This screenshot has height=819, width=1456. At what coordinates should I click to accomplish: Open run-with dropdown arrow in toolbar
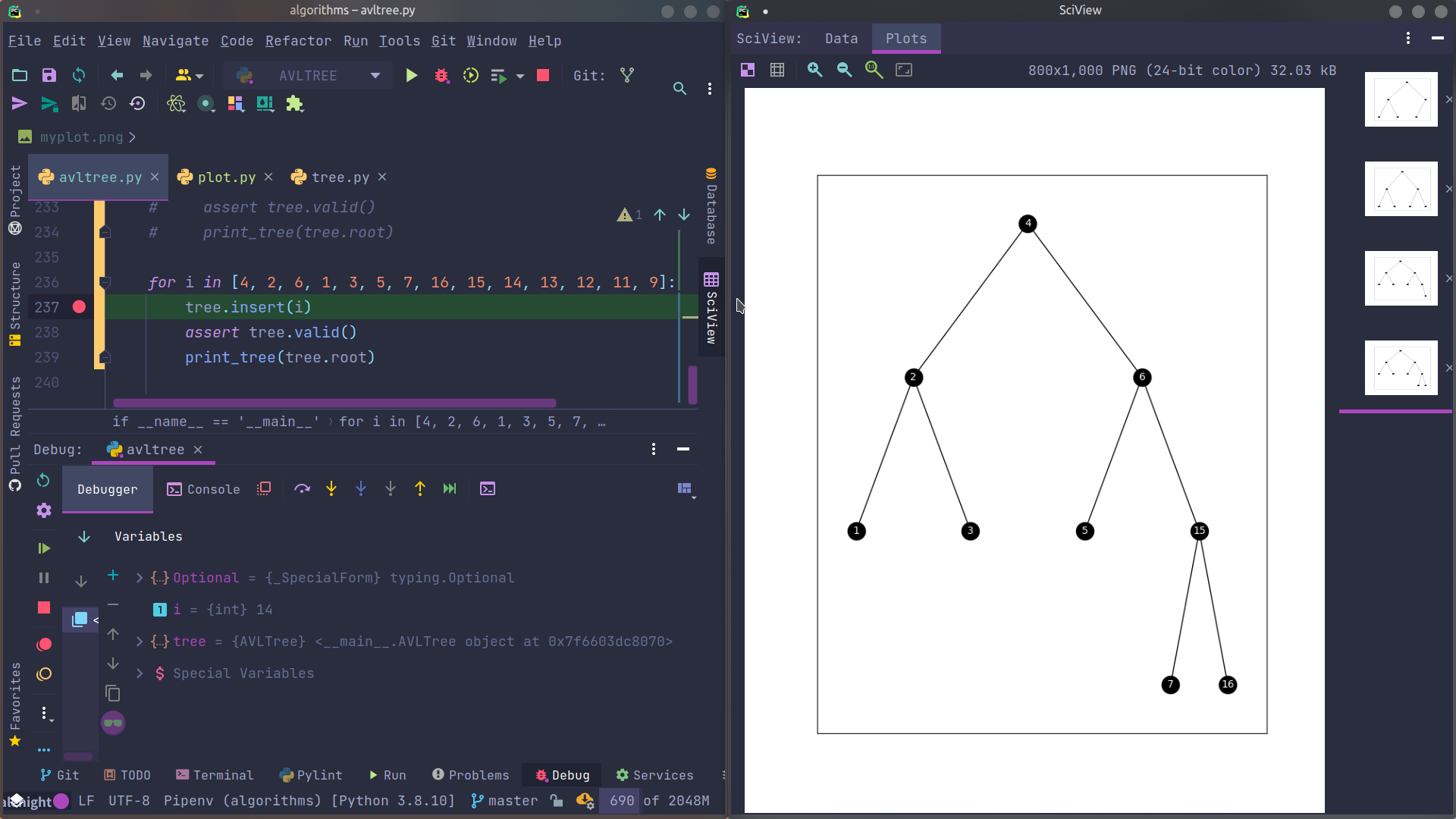tap(520, 76)
